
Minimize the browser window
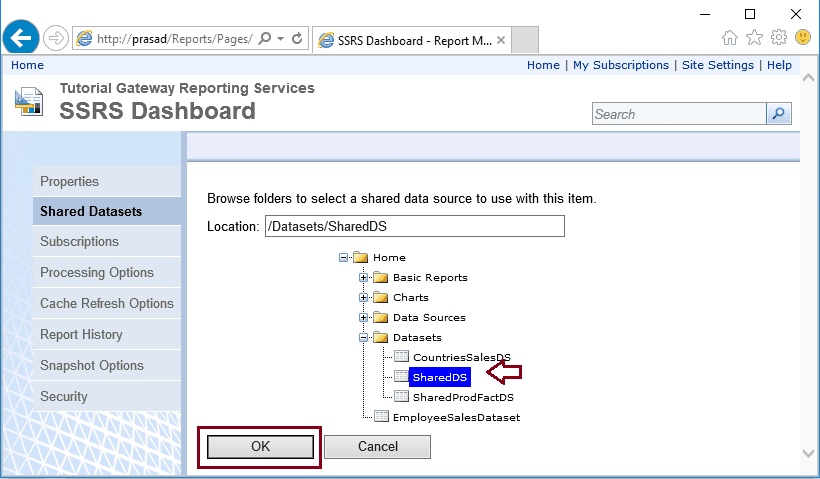(x=705, y=14)
